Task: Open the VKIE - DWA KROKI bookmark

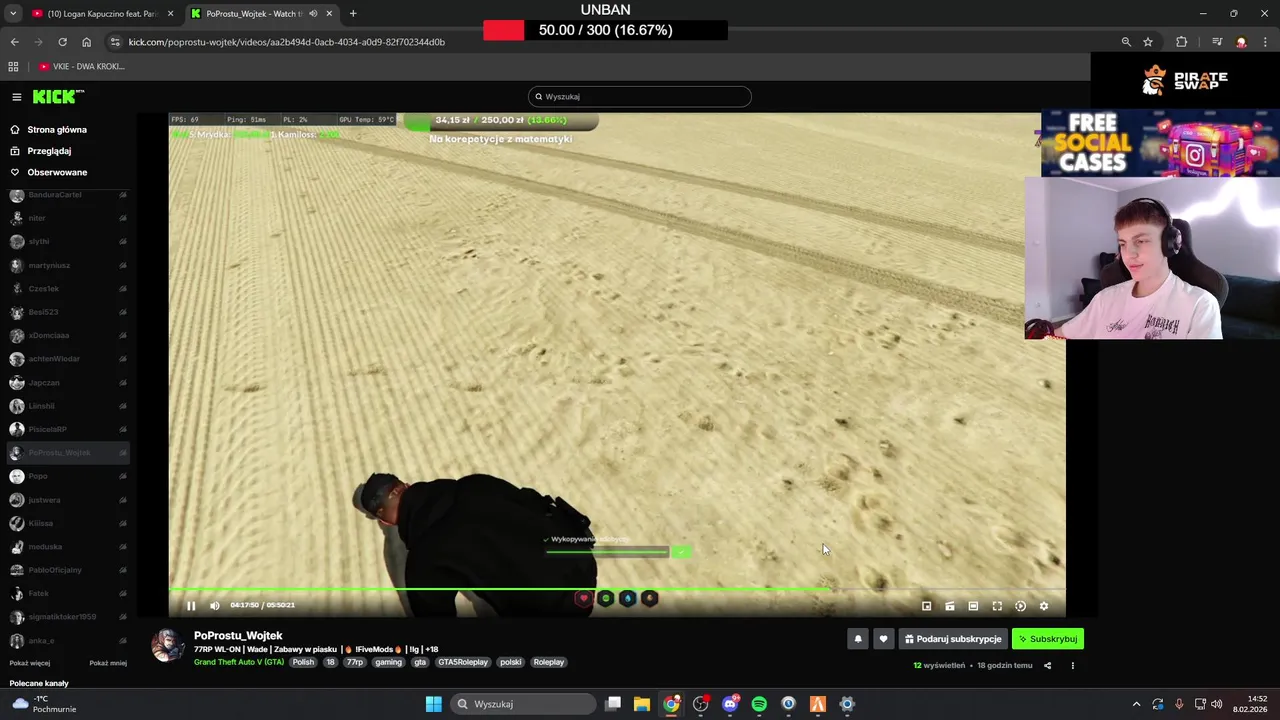Action: coord(82,67)
